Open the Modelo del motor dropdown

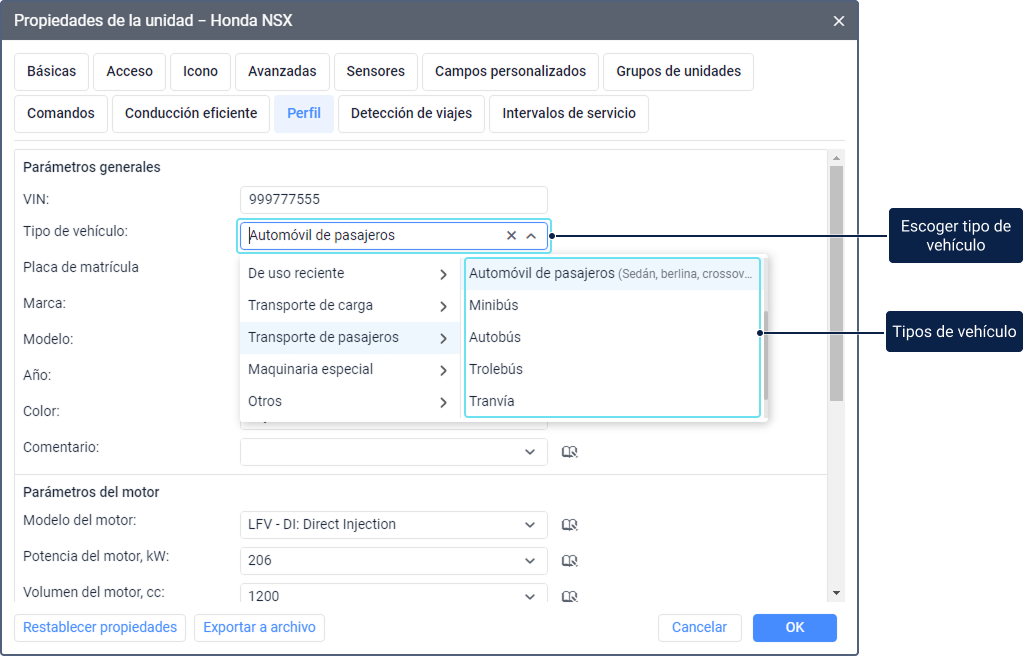pyautogui.click(x=530, y=524)
